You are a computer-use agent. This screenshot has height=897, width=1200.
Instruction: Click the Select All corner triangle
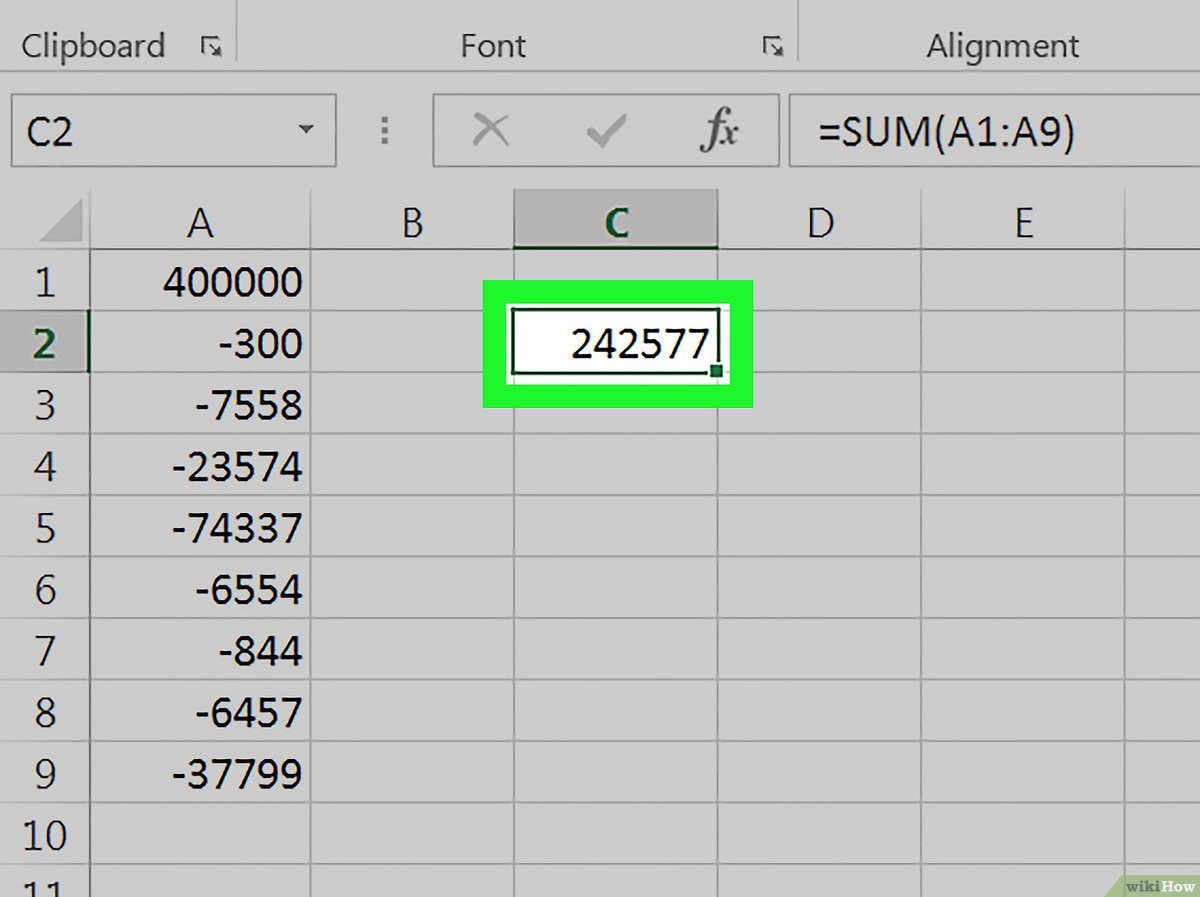pos(61,222)
